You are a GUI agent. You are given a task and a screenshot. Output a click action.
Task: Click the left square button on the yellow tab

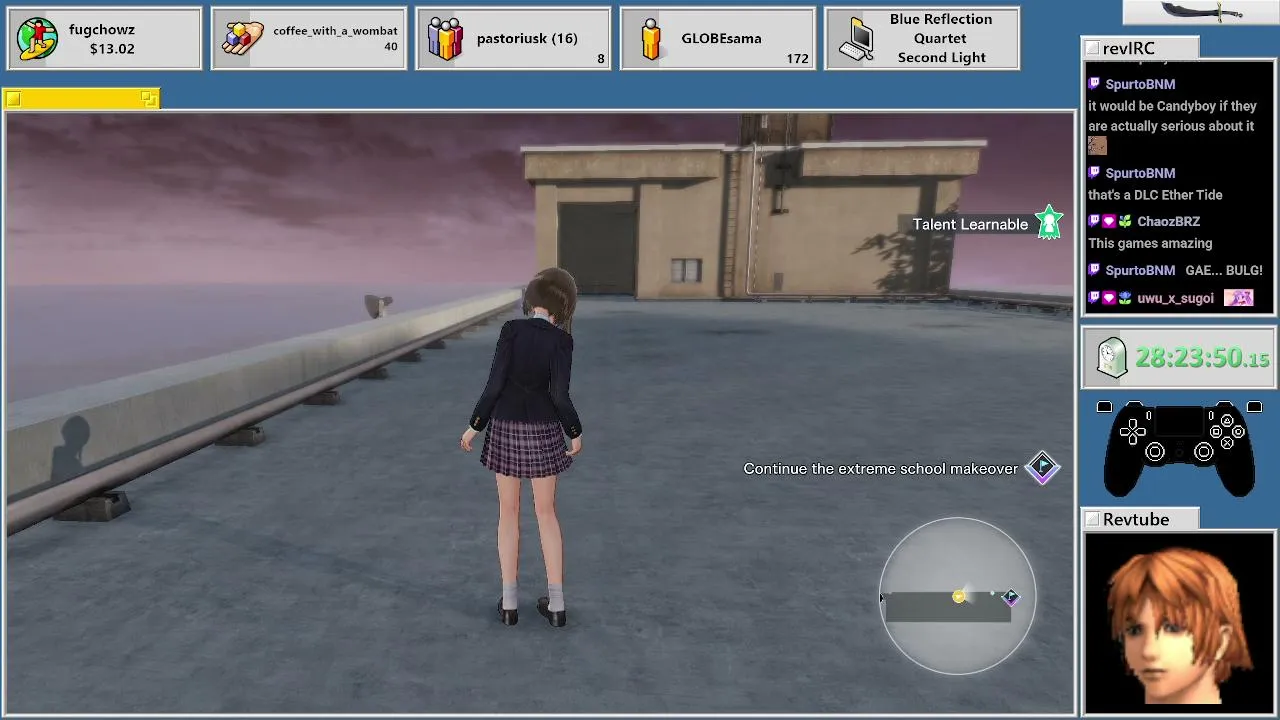pos(13,98)
